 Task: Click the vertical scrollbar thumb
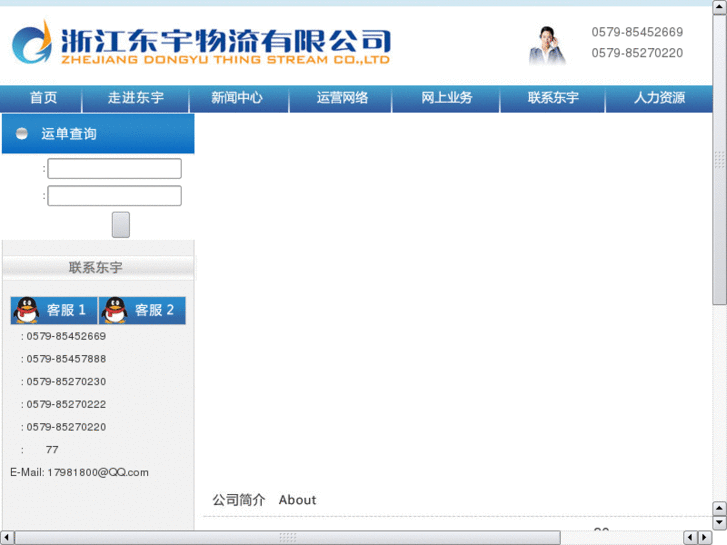click(x=720, y=160)
